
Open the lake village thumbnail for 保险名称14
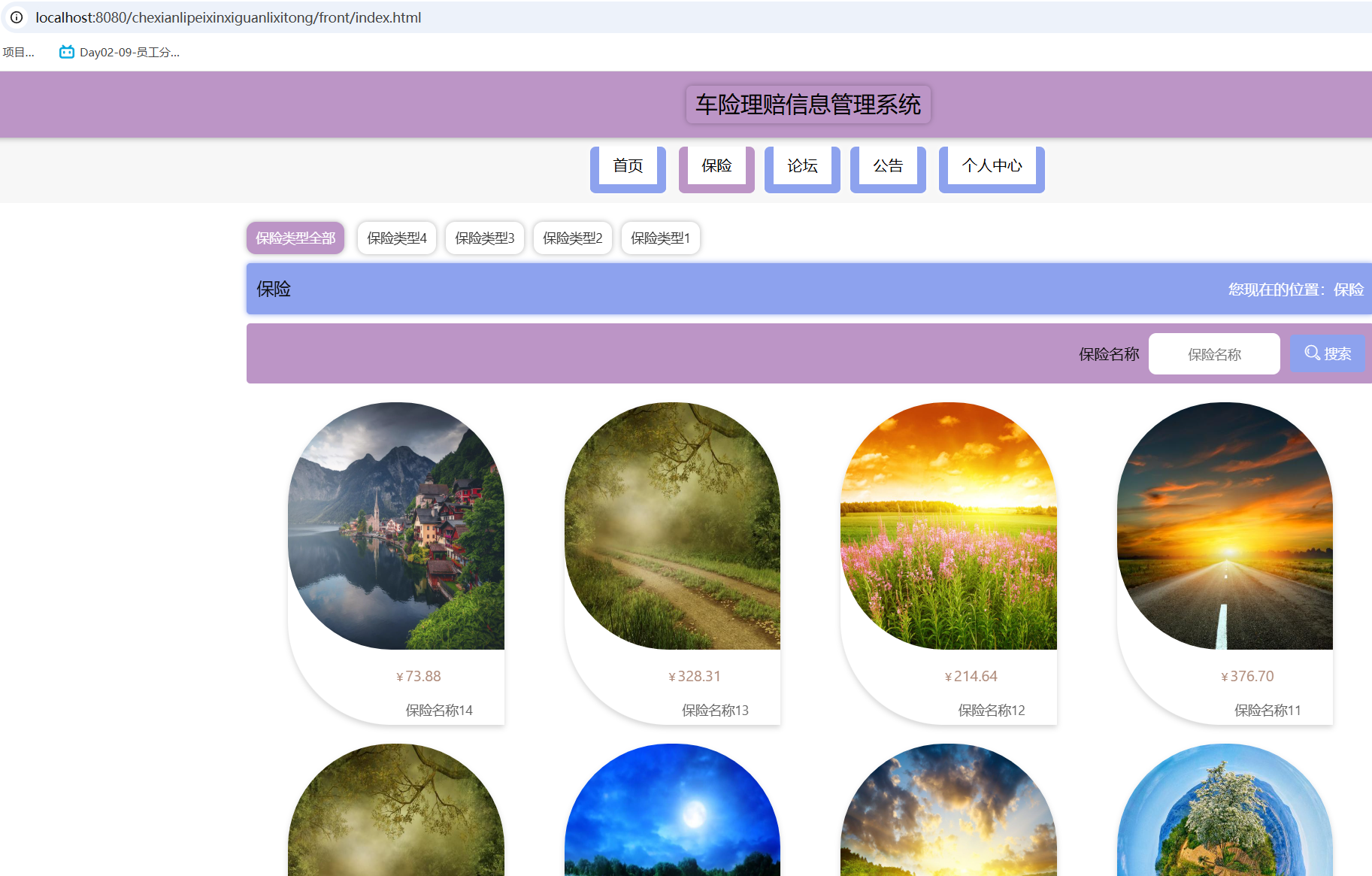396,526
